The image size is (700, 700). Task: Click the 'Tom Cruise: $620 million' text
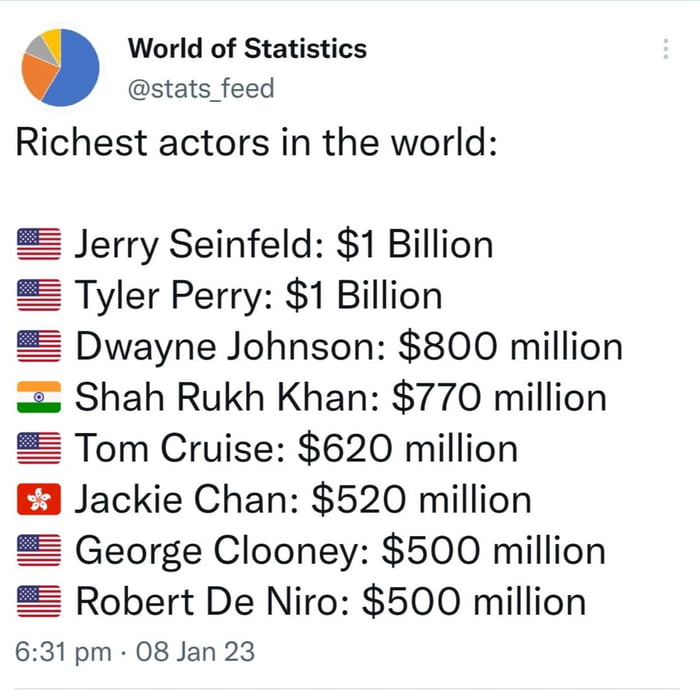(x=297, y=449)
